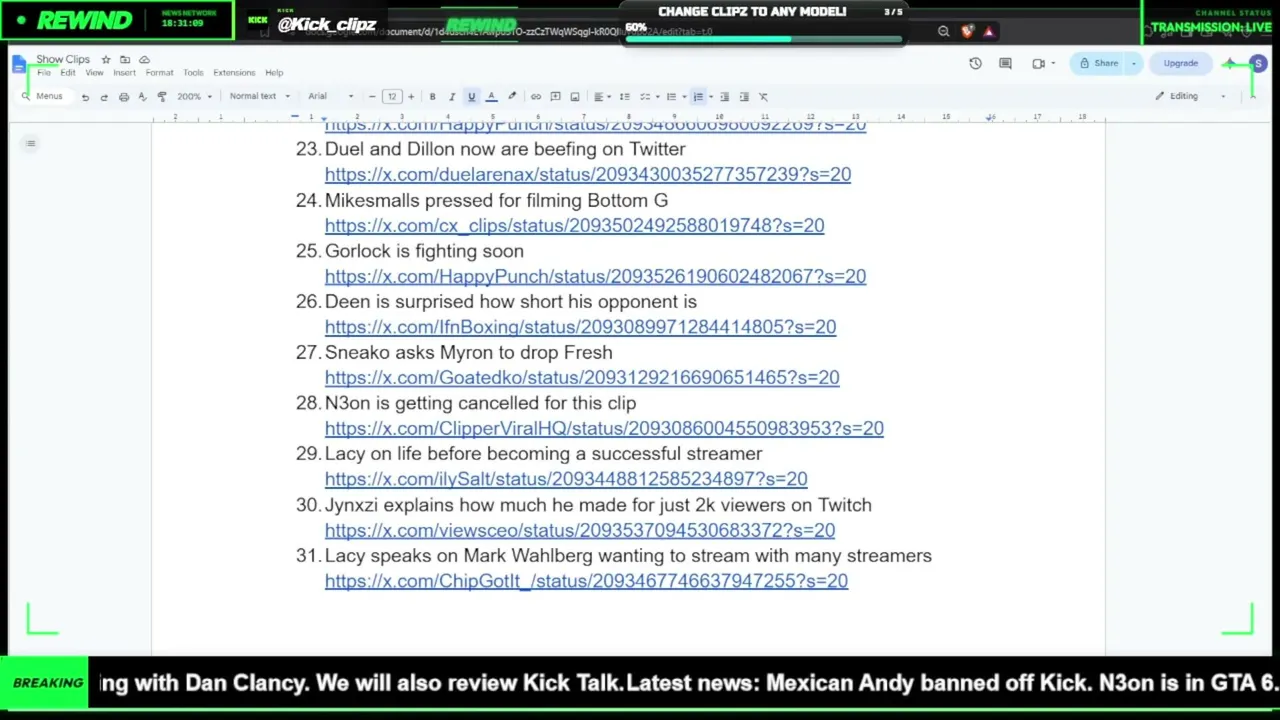The width and height of the screenshot is (1280, 720).
Task: Expand the Meet call options arrow
Action: click(1053, 63)
